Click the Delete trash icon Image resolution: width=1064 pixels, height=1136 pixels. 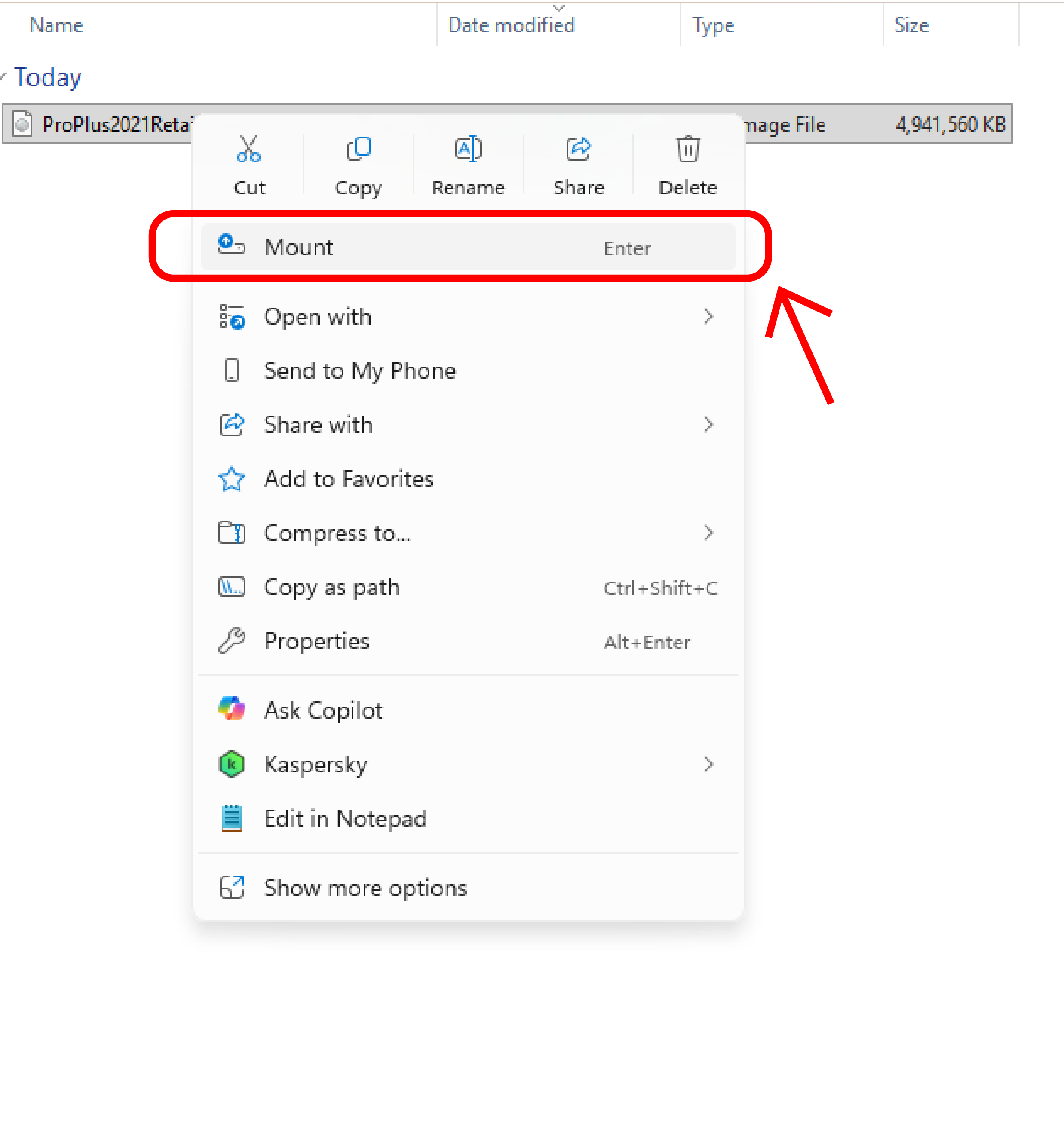point(688,149)
